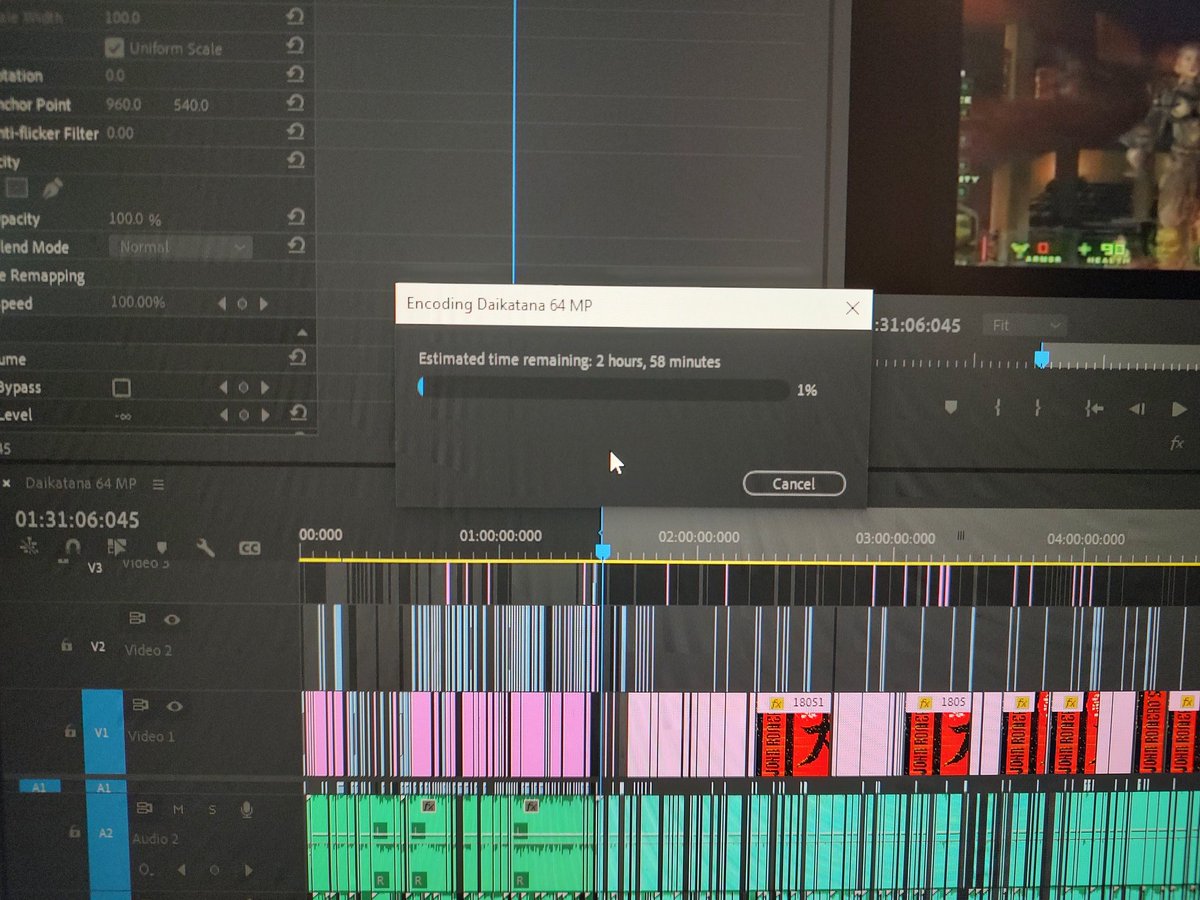Click the Opacity 100.0 % value
The image size is (1200, 900).
[x=135, y=219]
